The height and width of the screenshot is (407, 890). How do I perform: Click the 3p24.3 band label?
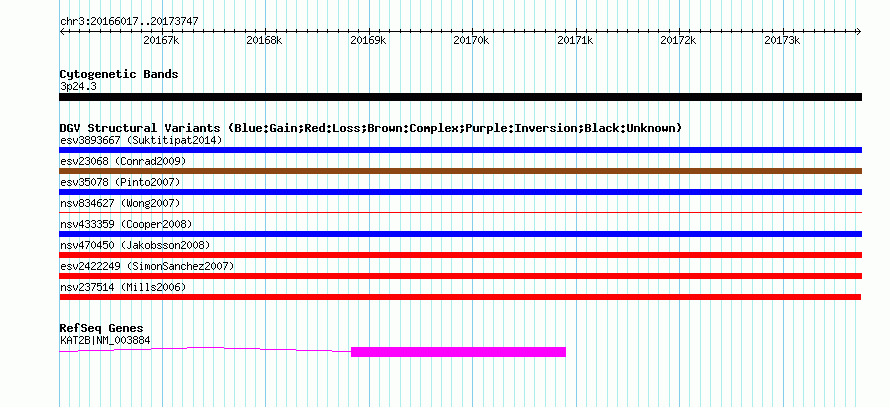pyautogui.click(x=77, y=87)
